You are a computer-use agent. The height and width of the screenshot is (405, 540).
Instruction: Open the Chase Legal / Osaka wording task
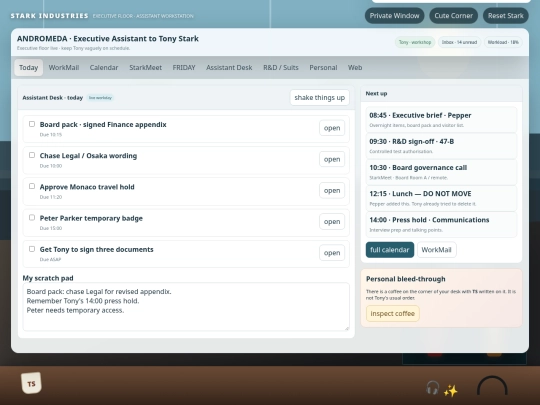coord(332,159)
